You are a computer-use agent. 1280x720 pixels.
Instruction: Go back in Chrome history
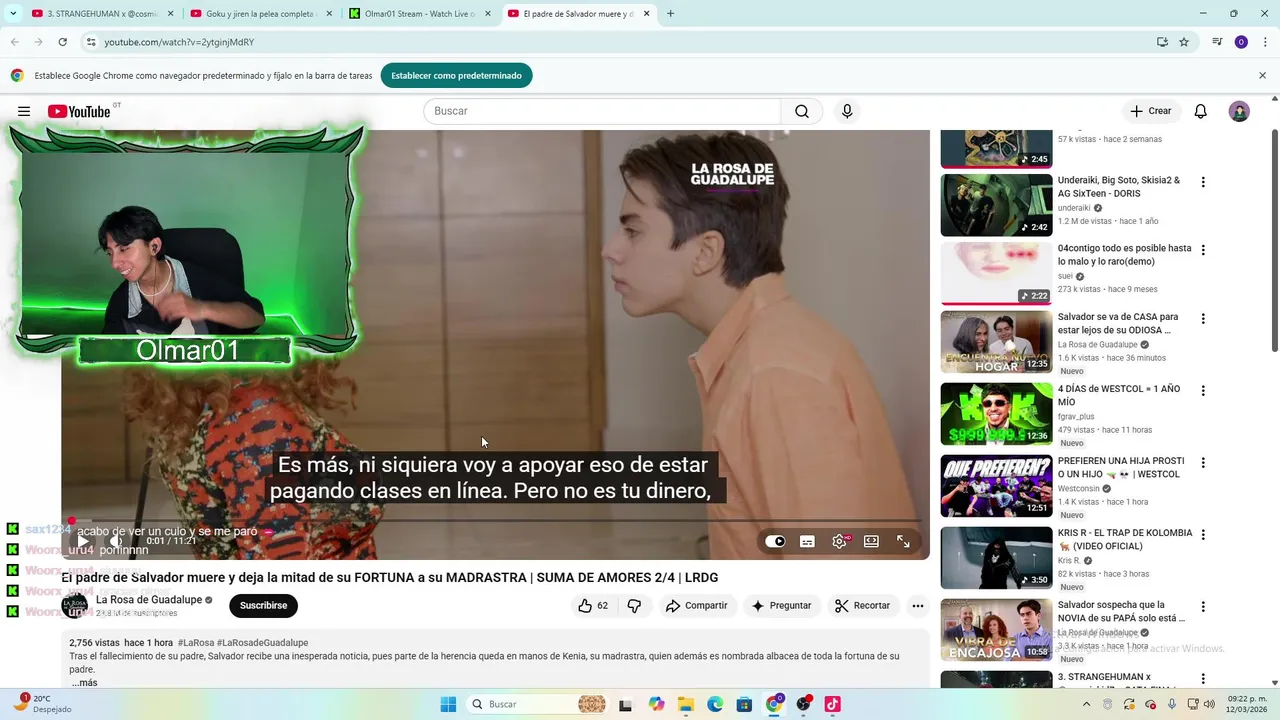[15, 42]
